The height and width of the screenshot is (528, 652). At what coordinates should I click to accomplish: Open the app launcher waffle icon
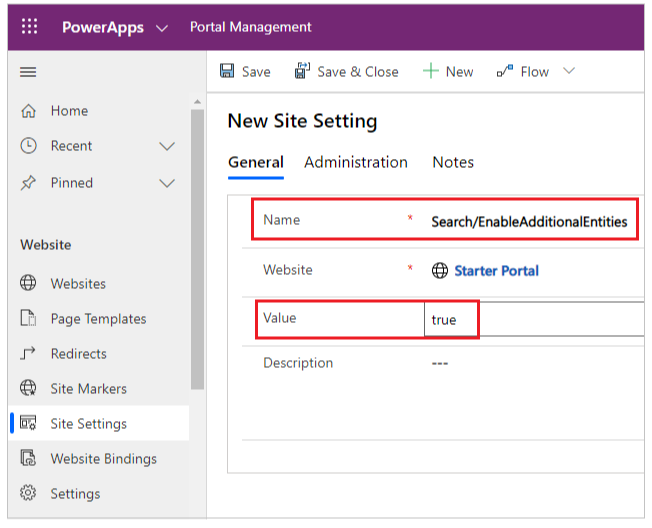[x=30, y=27]
